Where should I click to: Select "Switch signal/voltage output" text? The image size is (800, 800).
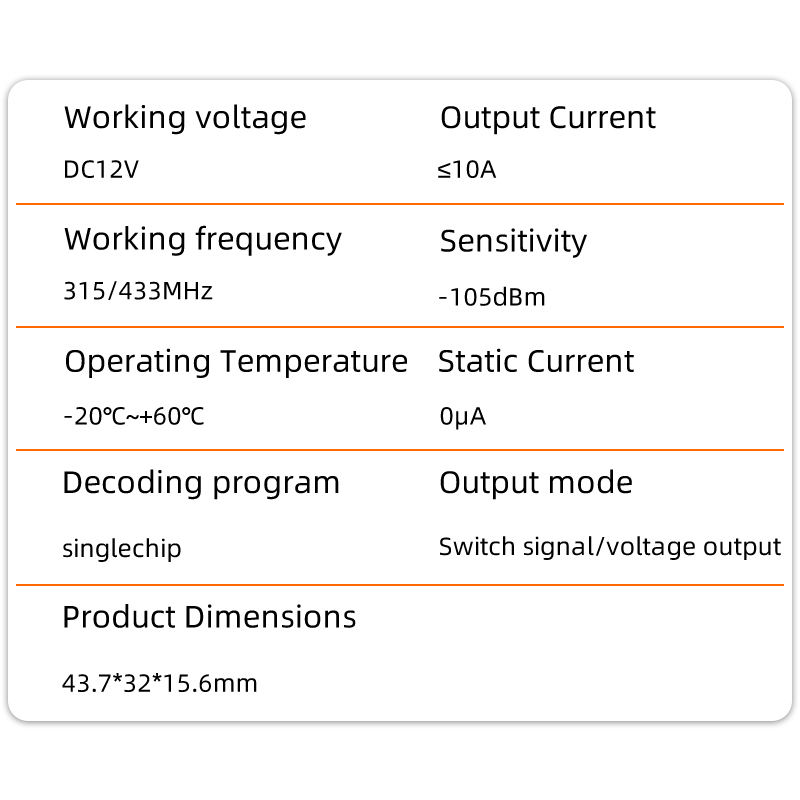[x=609, y=547]
